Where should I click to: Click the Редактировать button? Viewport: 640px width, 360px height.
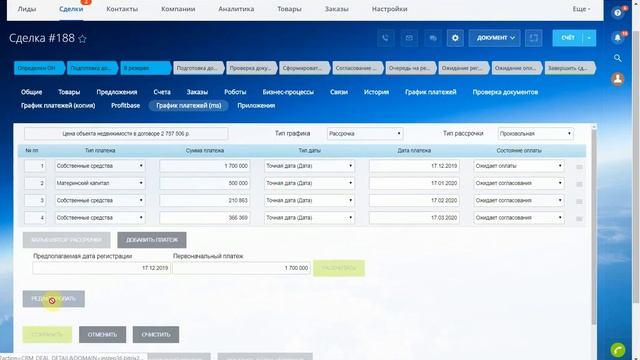[53, 299]
